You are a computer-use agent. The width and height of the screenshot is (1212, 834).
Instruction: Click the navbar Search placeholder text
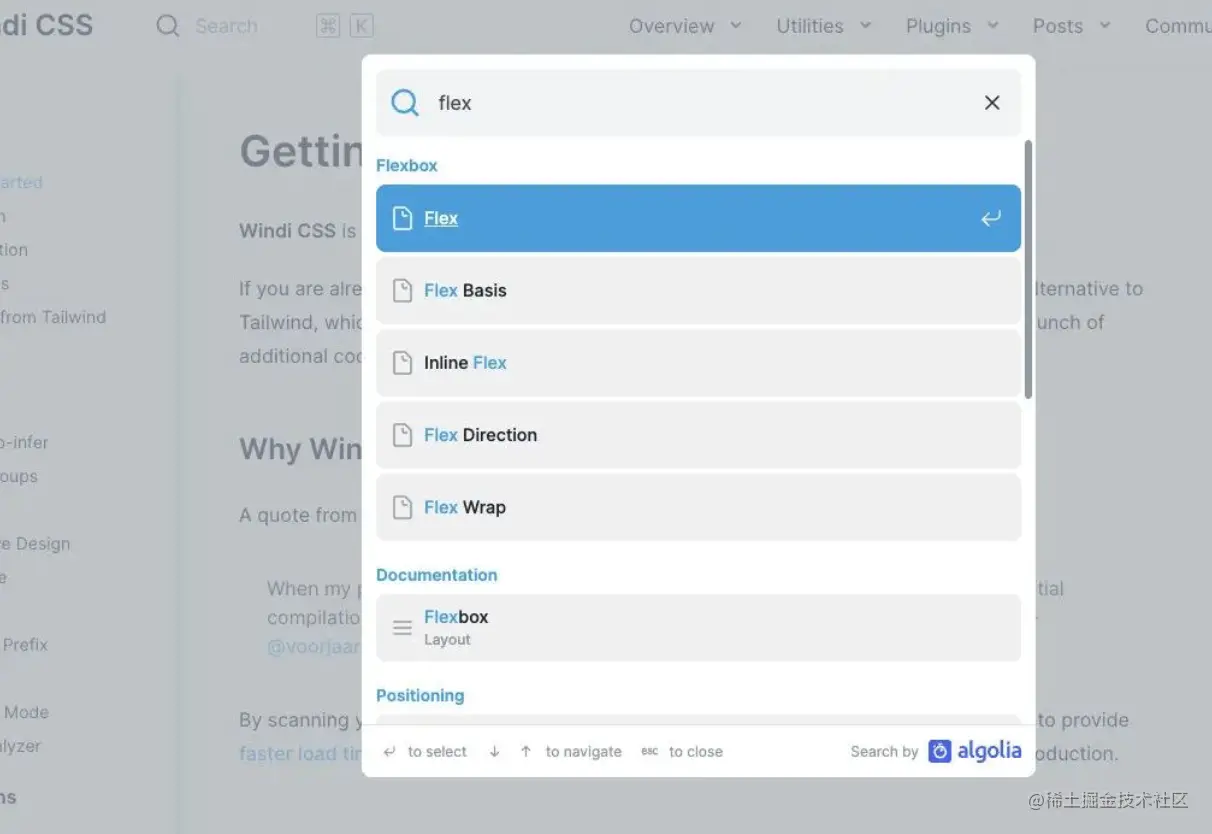(226, 26)
